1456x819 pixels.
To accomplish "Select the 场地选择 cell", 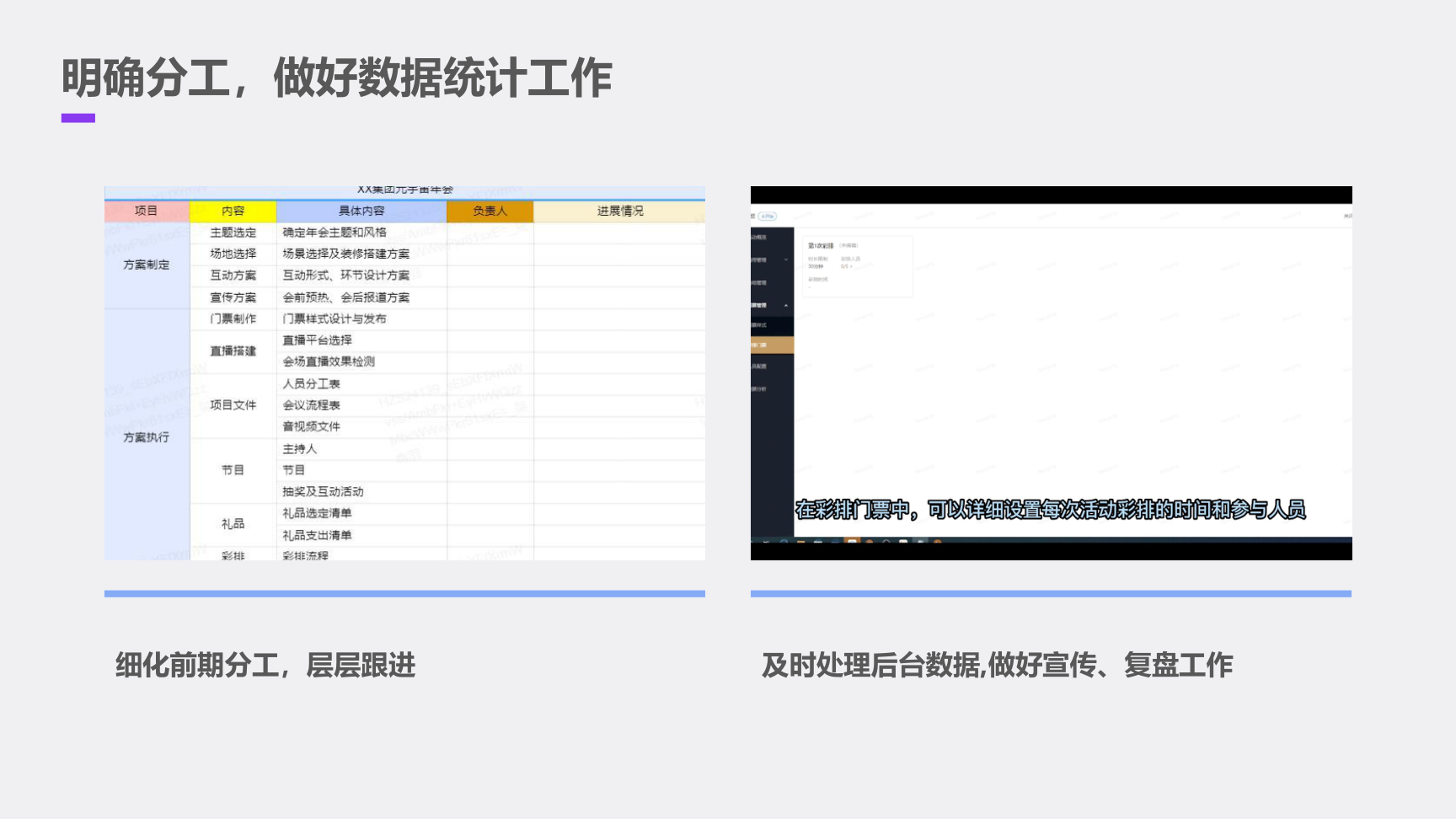I will point(233,254).
